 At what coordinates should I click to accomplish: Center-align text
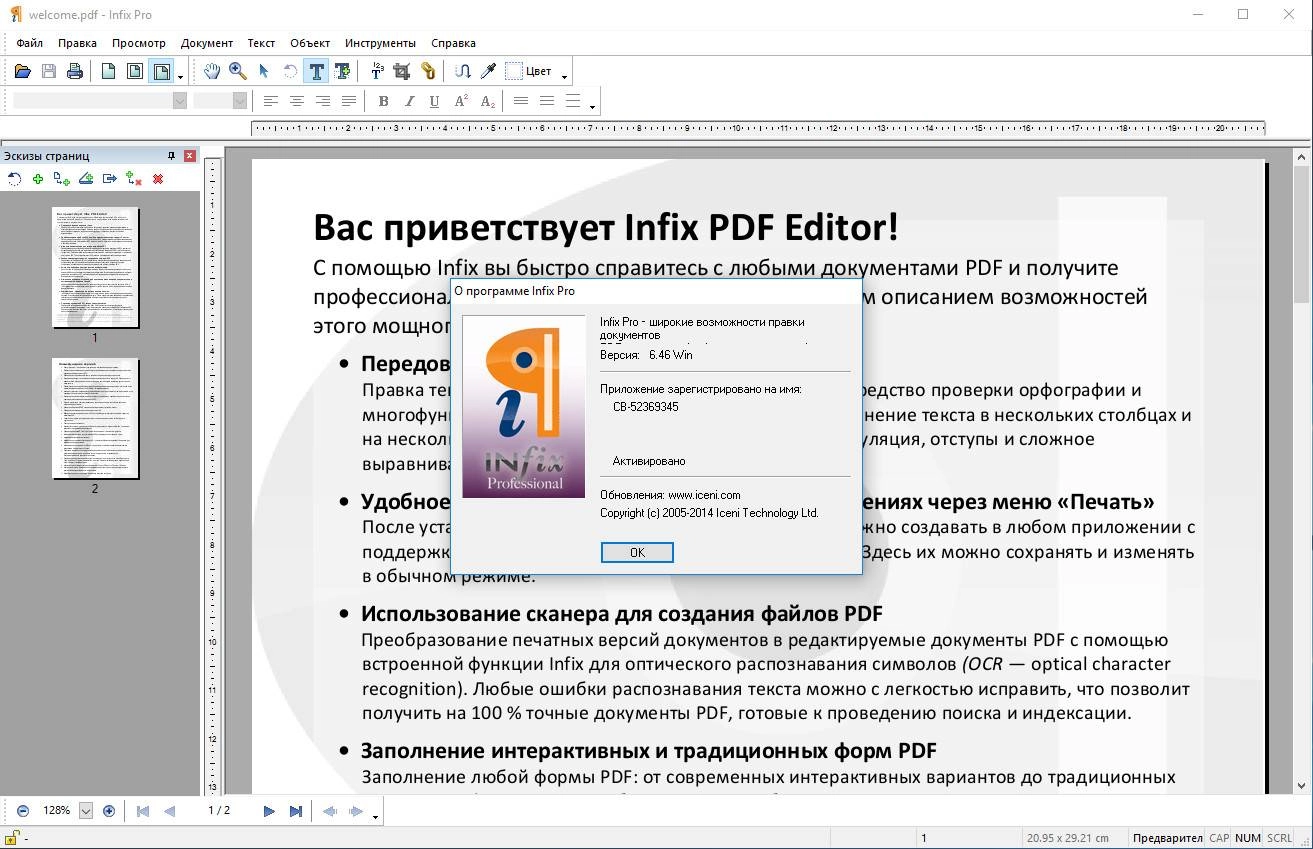[297, 101]
